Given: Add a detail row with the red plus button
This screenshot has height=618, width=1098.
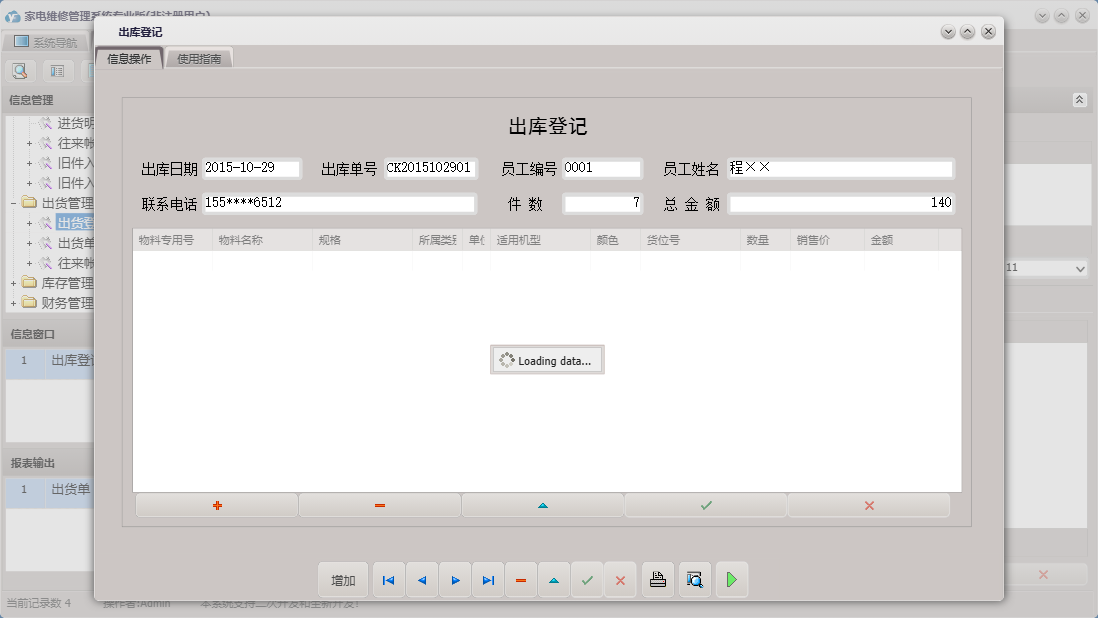Looking at the screenshot, I should click(216, 505).
